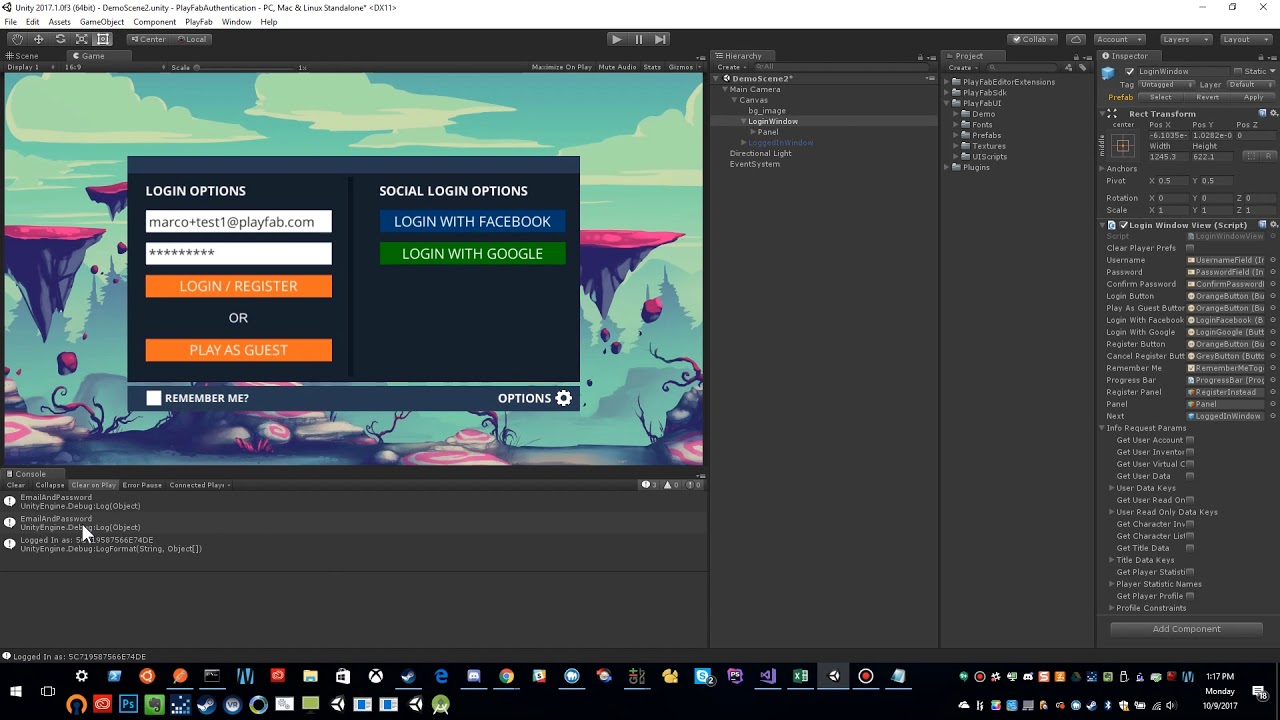Select the Scale tool
The height and width of the screenshot is (720, 1280).
pos(82,39)
